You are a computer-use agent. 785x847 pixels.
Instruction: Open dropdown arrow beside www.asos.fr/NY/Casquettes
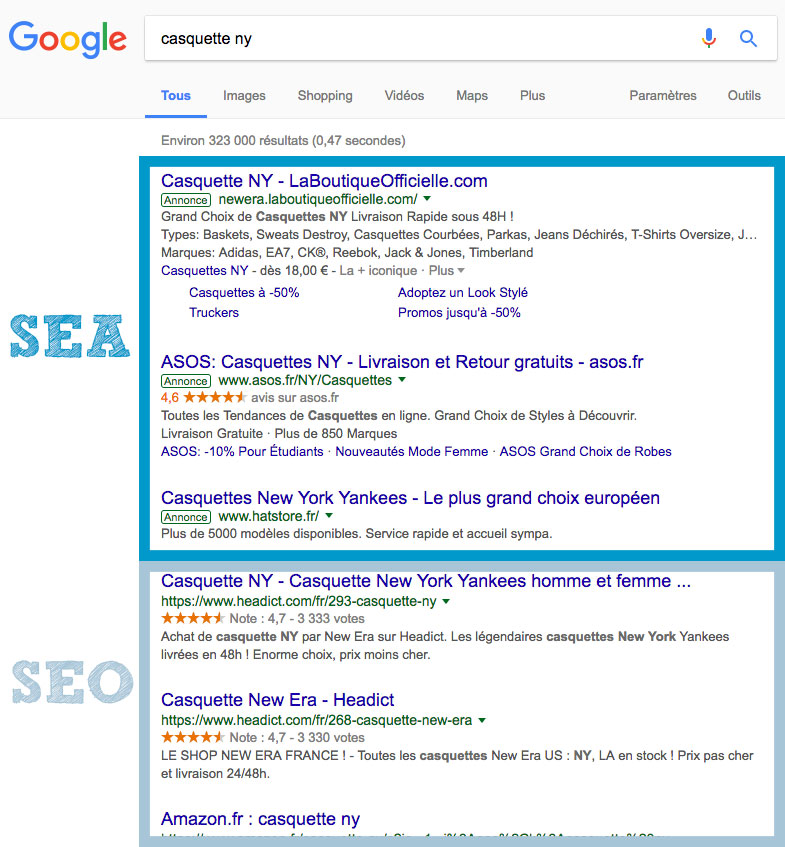(402, 380)
